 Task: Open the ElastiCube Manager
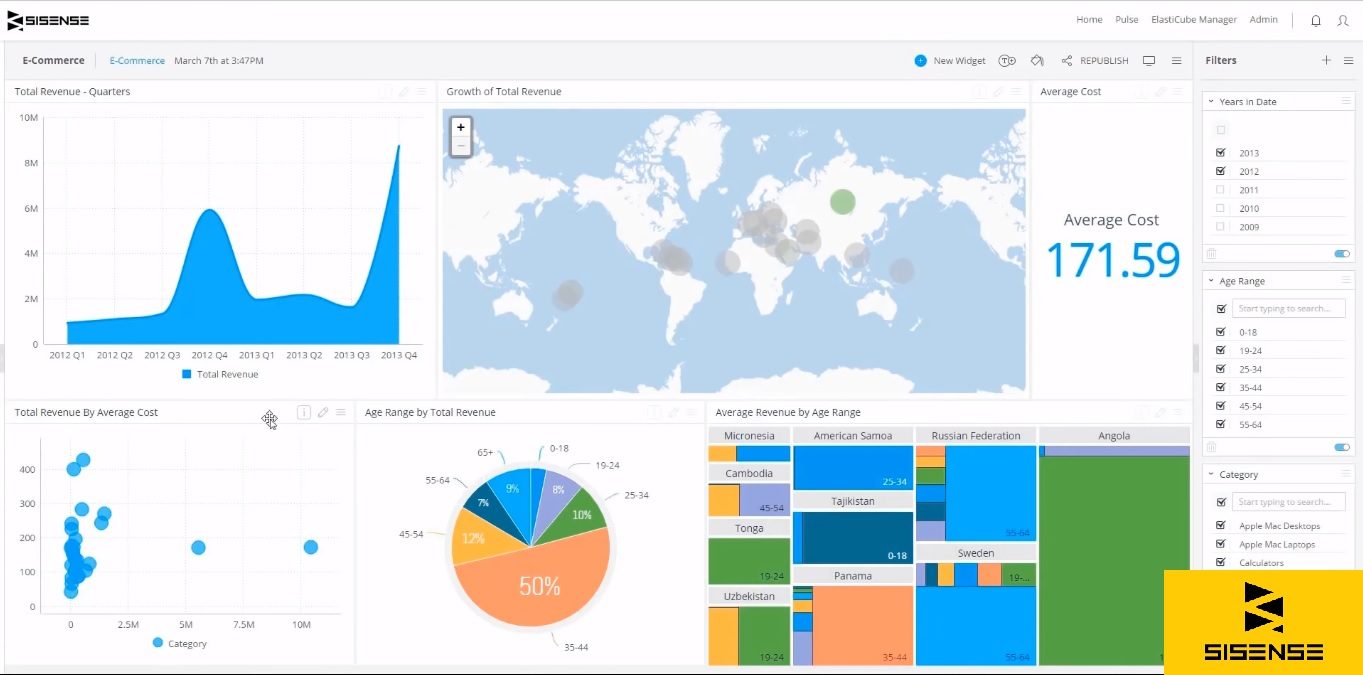[x=1193, y=19]
